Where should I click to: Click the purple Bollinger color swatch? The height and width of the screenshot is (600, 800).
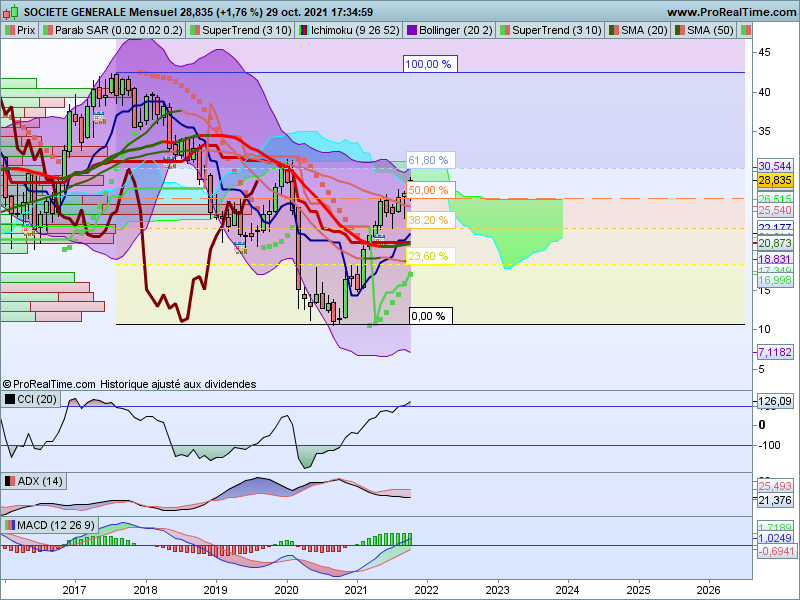point(411,30)
